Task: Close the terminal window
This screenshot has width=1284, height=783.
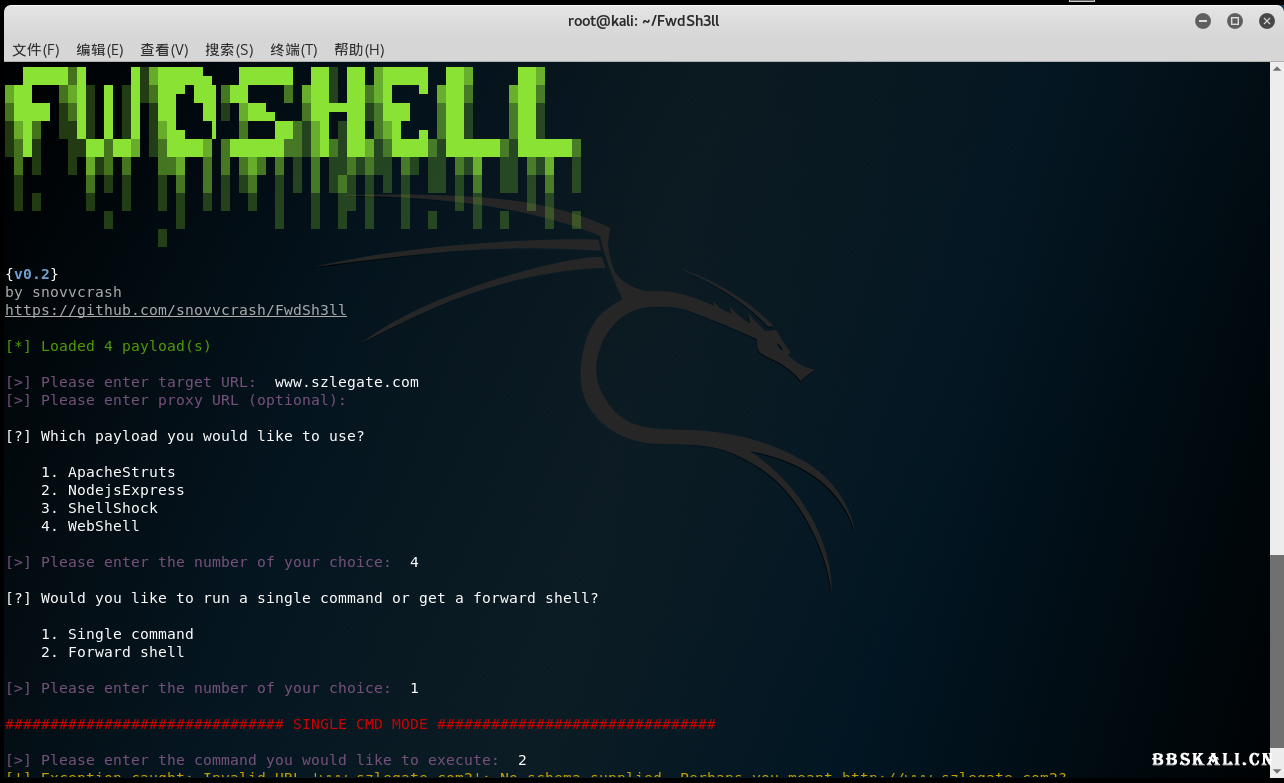Action: point(1266,21)
